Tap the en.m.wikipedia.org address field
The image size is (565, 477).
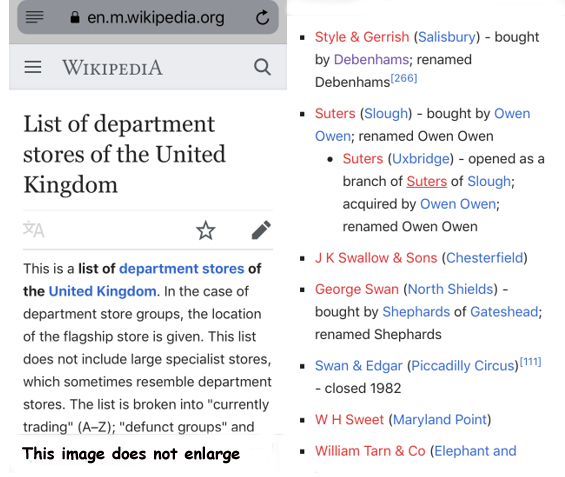(x=148, y=17)
